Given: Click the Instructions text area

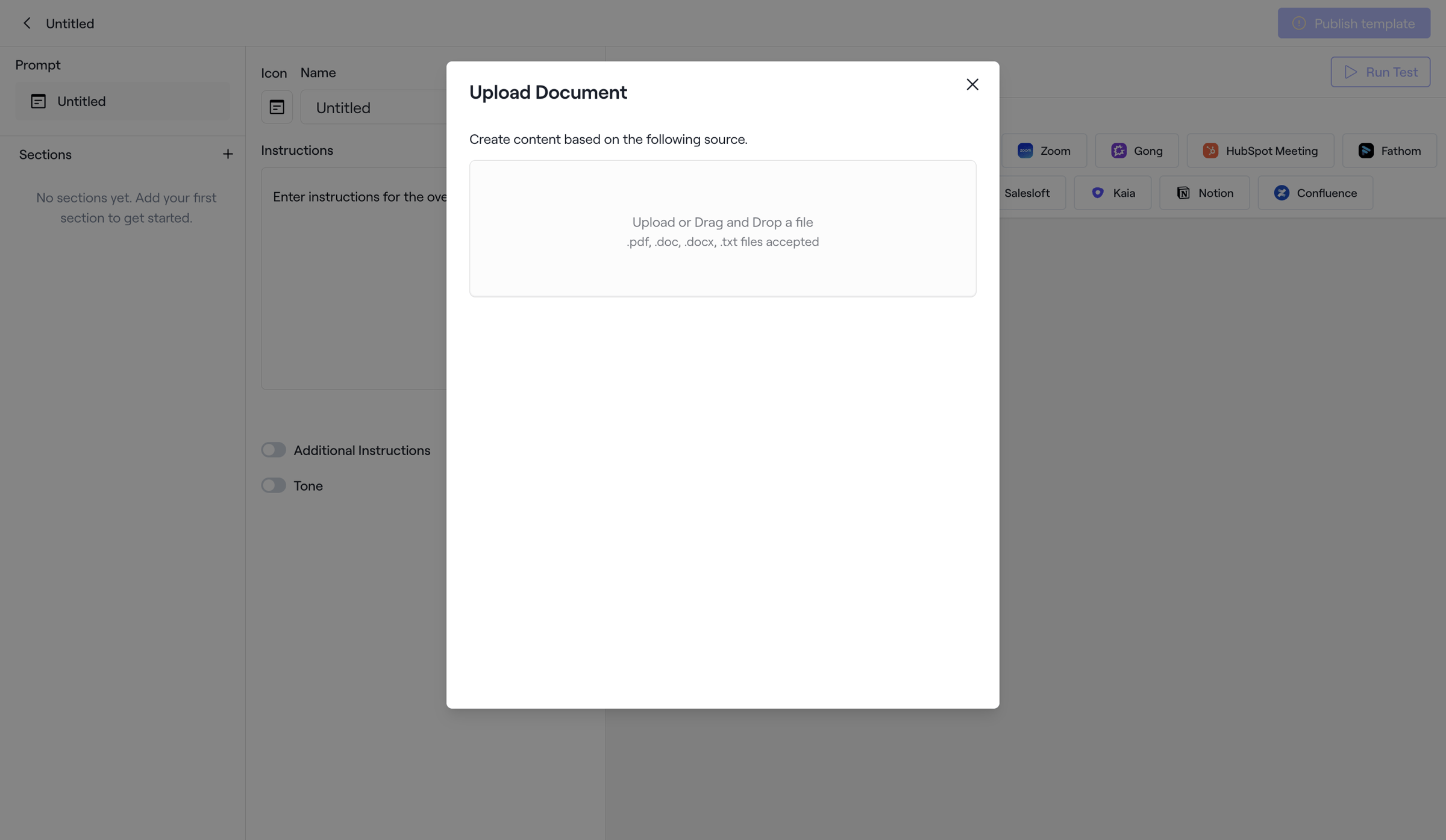Looking at the screenshot, I should 354,278.
